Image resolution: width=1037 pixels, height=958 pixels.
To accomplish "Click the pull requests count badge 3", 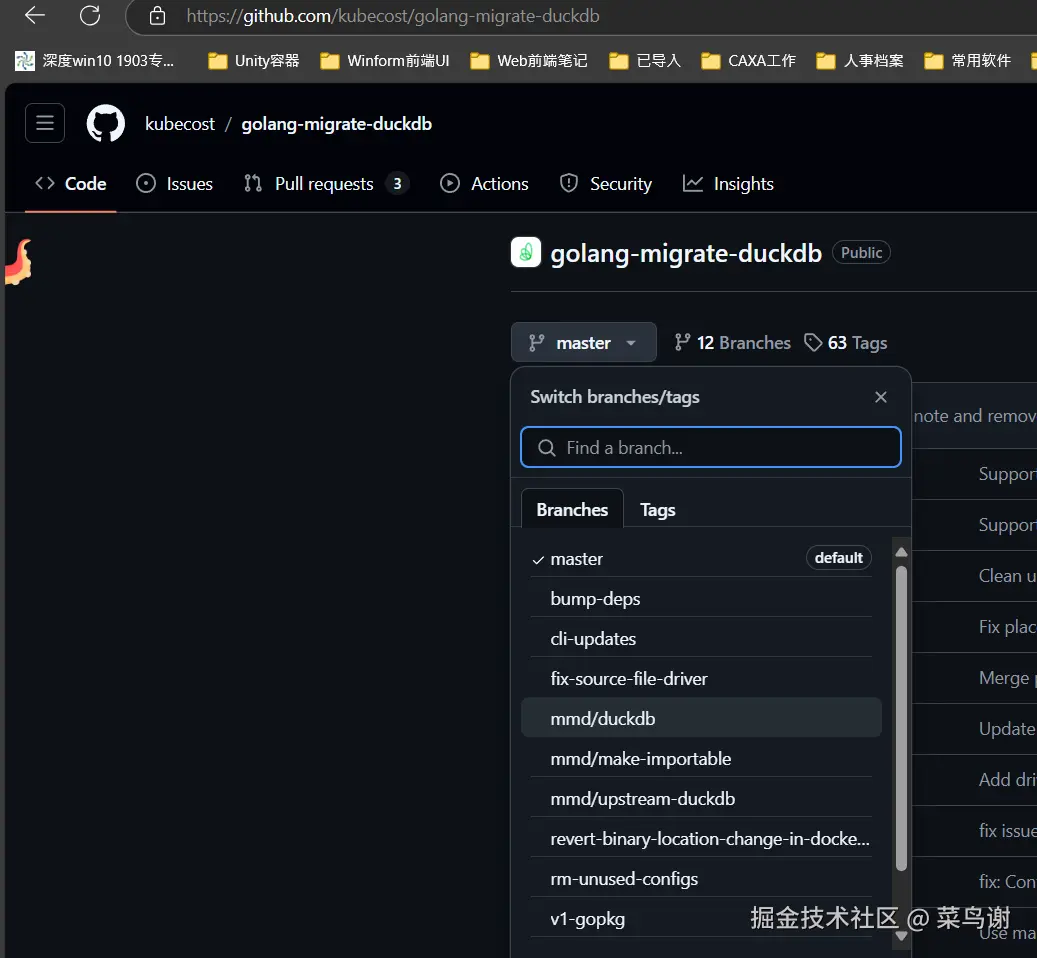I will [x=397, y=184].
